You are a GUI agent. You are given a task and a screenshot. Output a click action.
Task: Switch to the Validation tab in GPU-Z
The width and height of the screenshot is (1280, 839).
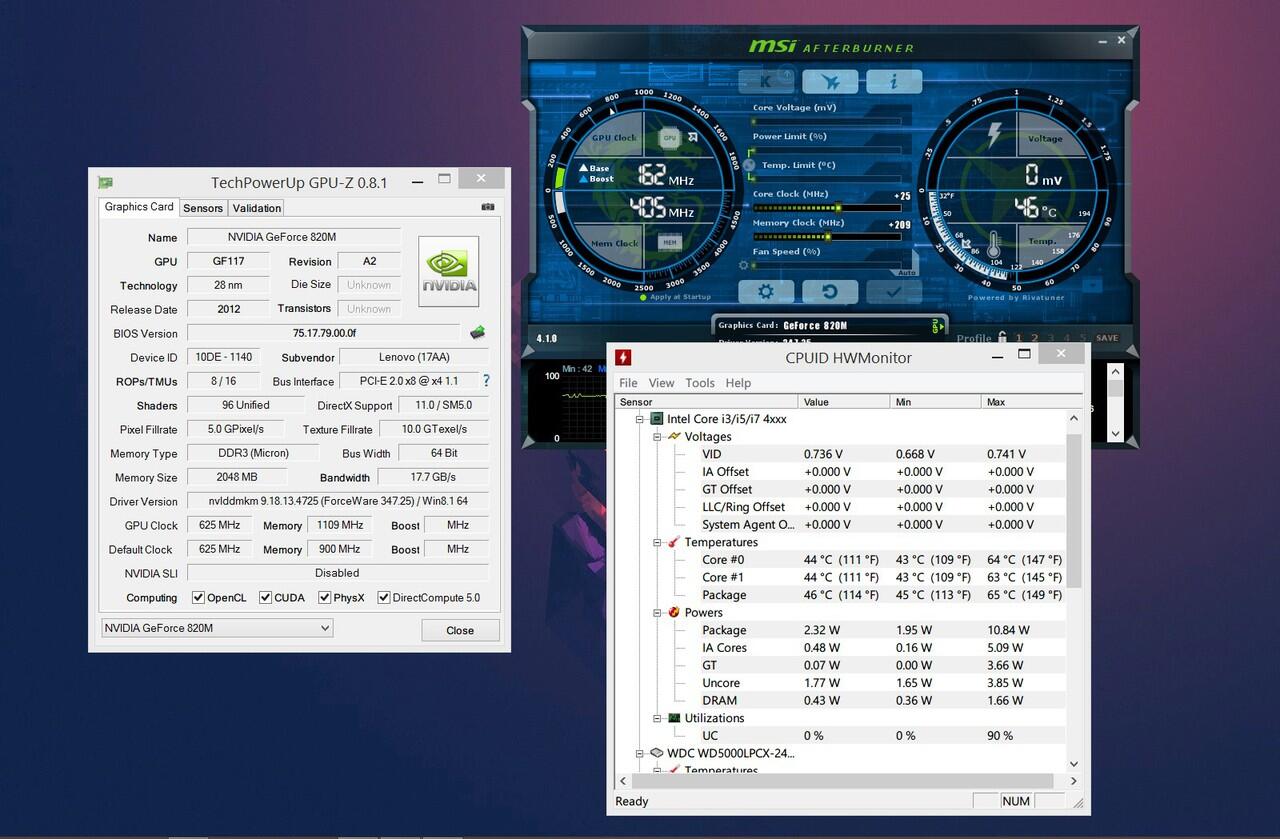257,208
